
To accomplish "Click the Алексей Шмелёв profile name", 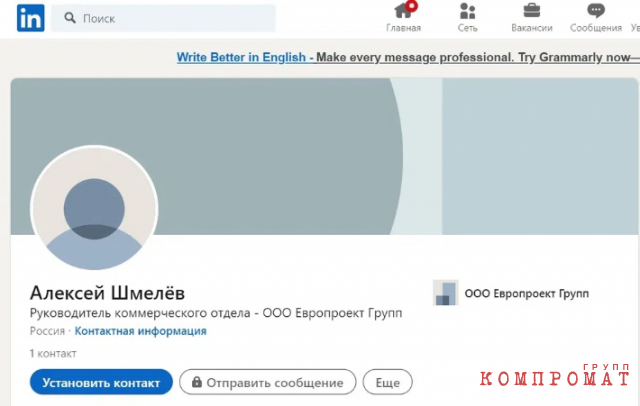I will coord(107,293).
